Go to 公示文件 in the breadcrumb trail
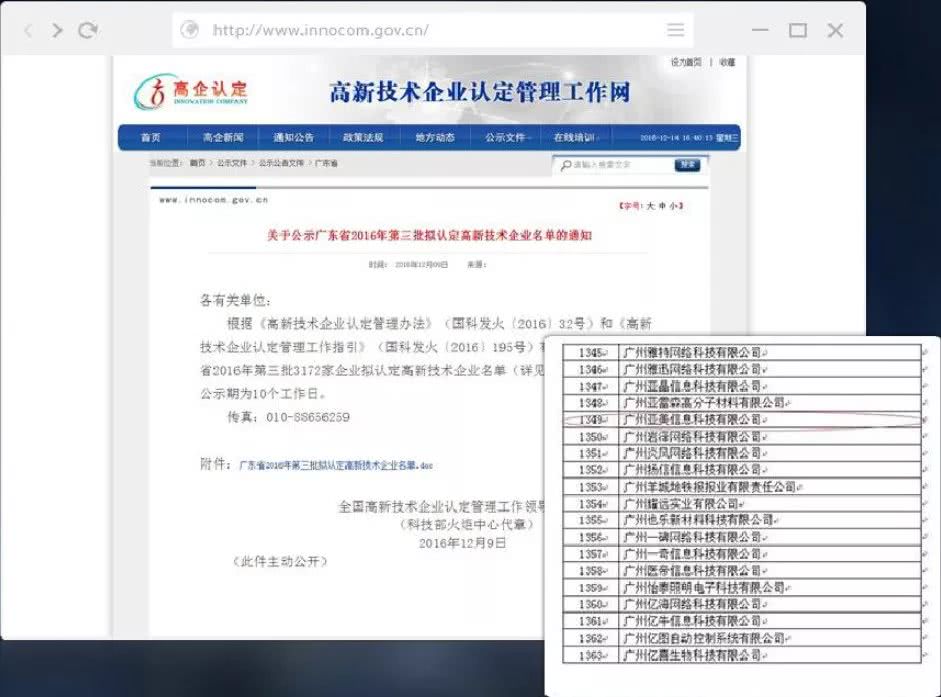 pos(232,163)
